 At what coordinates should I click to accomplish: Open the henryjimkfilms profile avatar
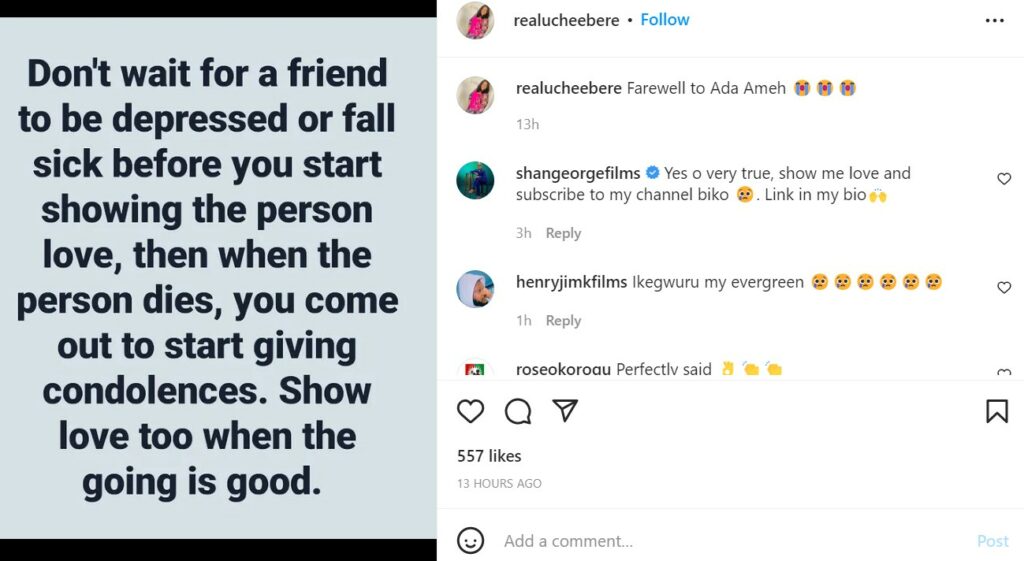475,289
